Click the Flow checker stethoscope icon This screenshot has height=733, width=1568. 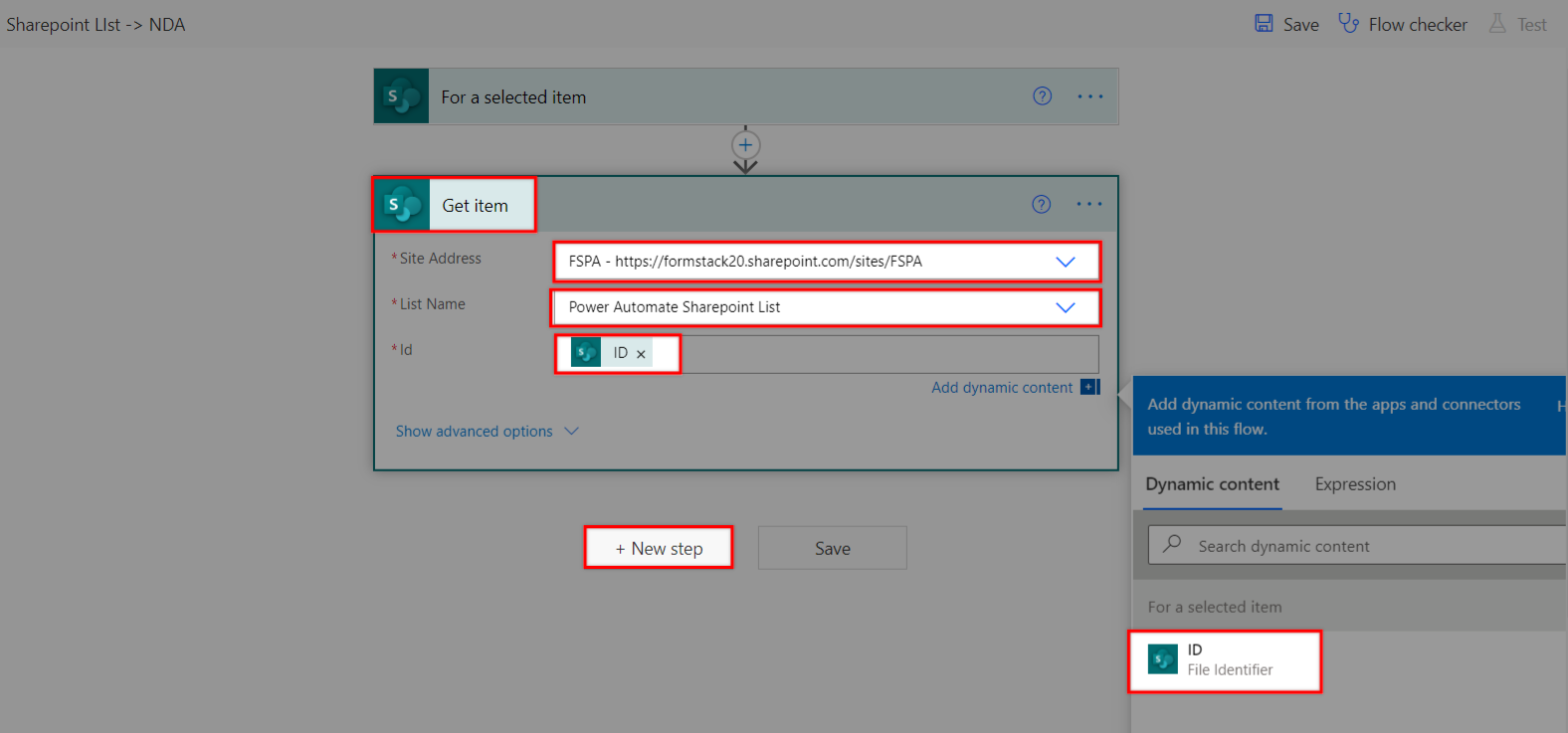tap(1348, 24)
